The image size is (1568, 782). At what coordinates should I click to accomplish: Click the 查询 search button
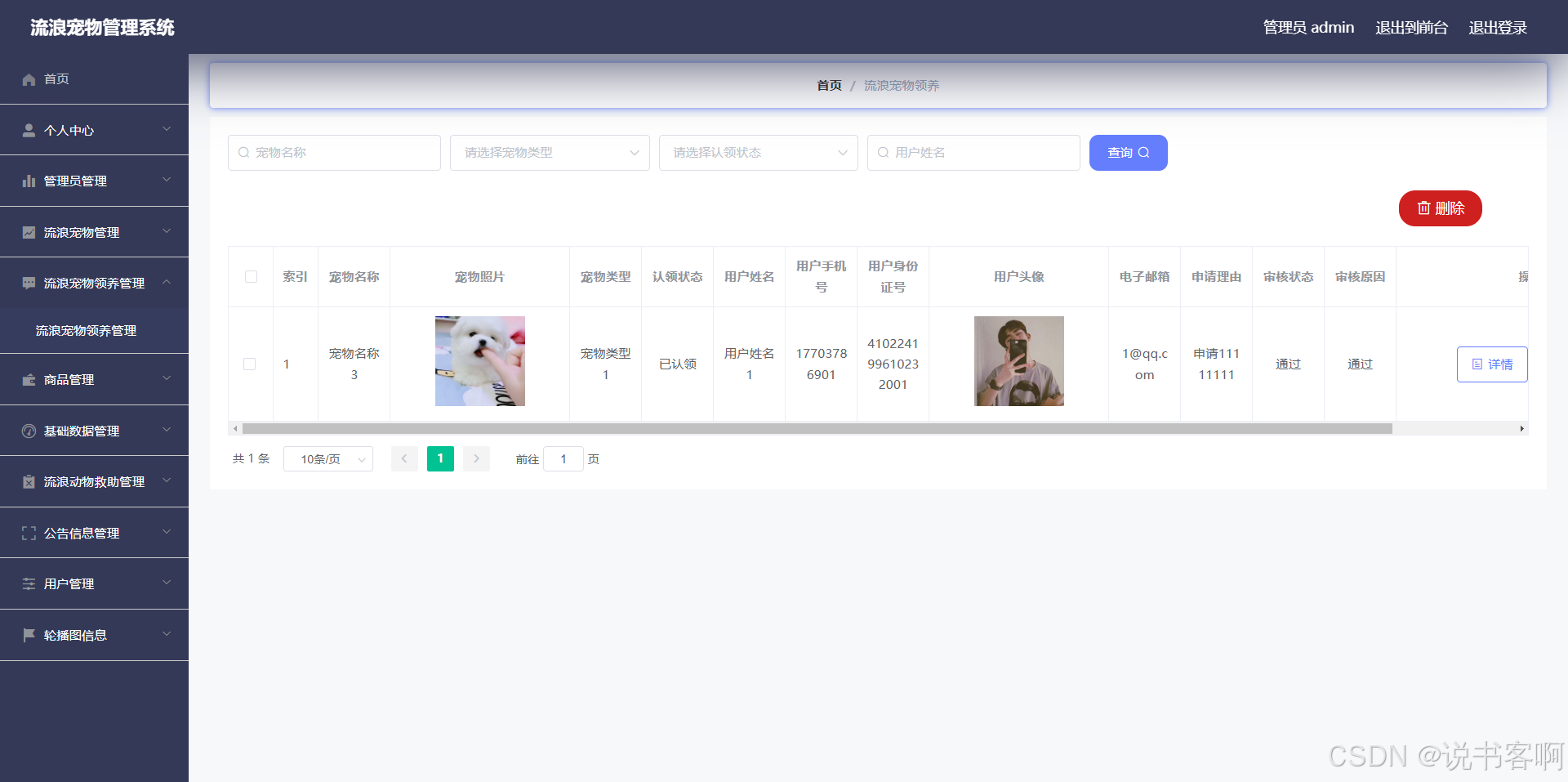[1129, 153]
